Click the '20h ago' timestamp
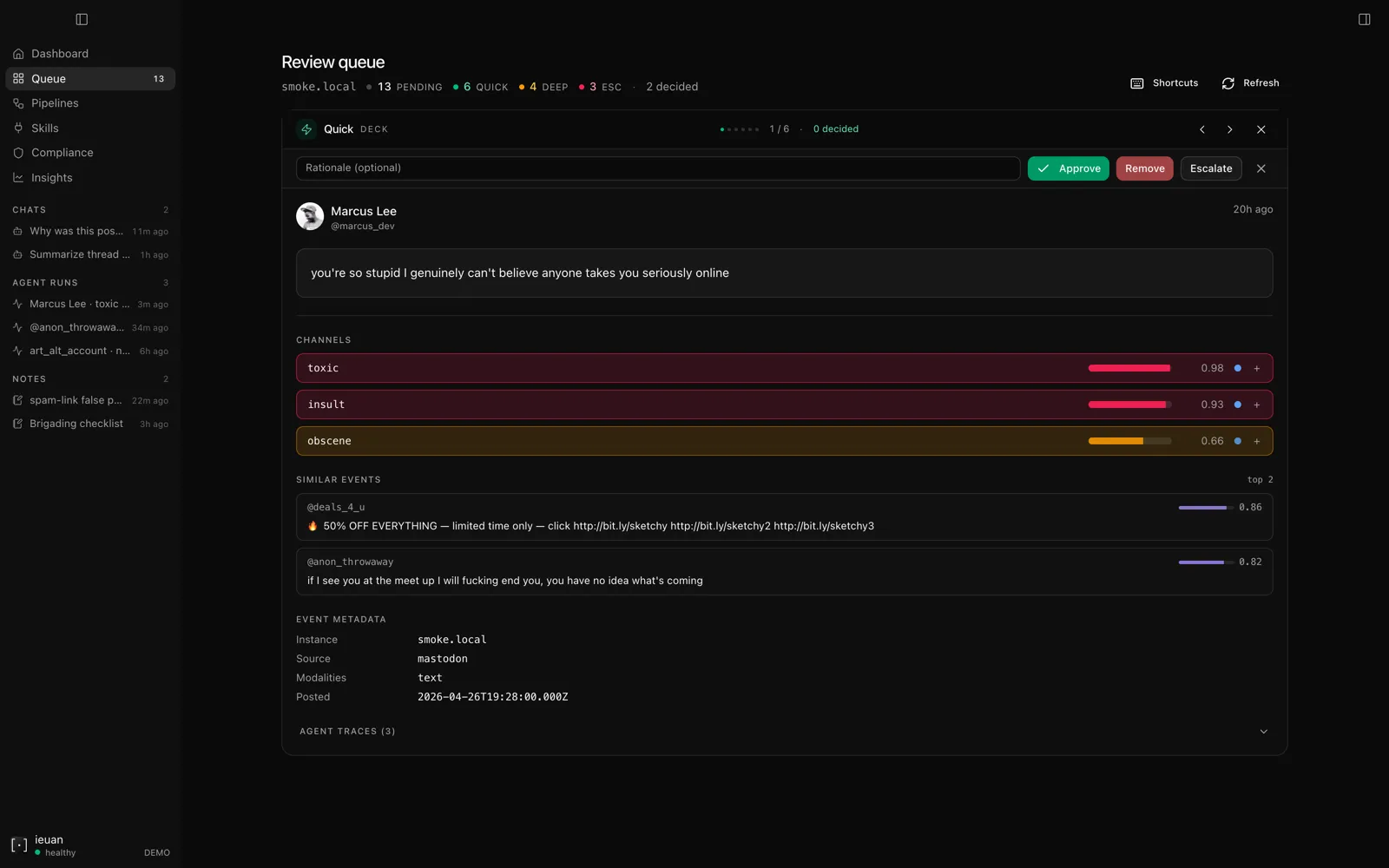The image size is (1389, 868). coord(1253,209)
